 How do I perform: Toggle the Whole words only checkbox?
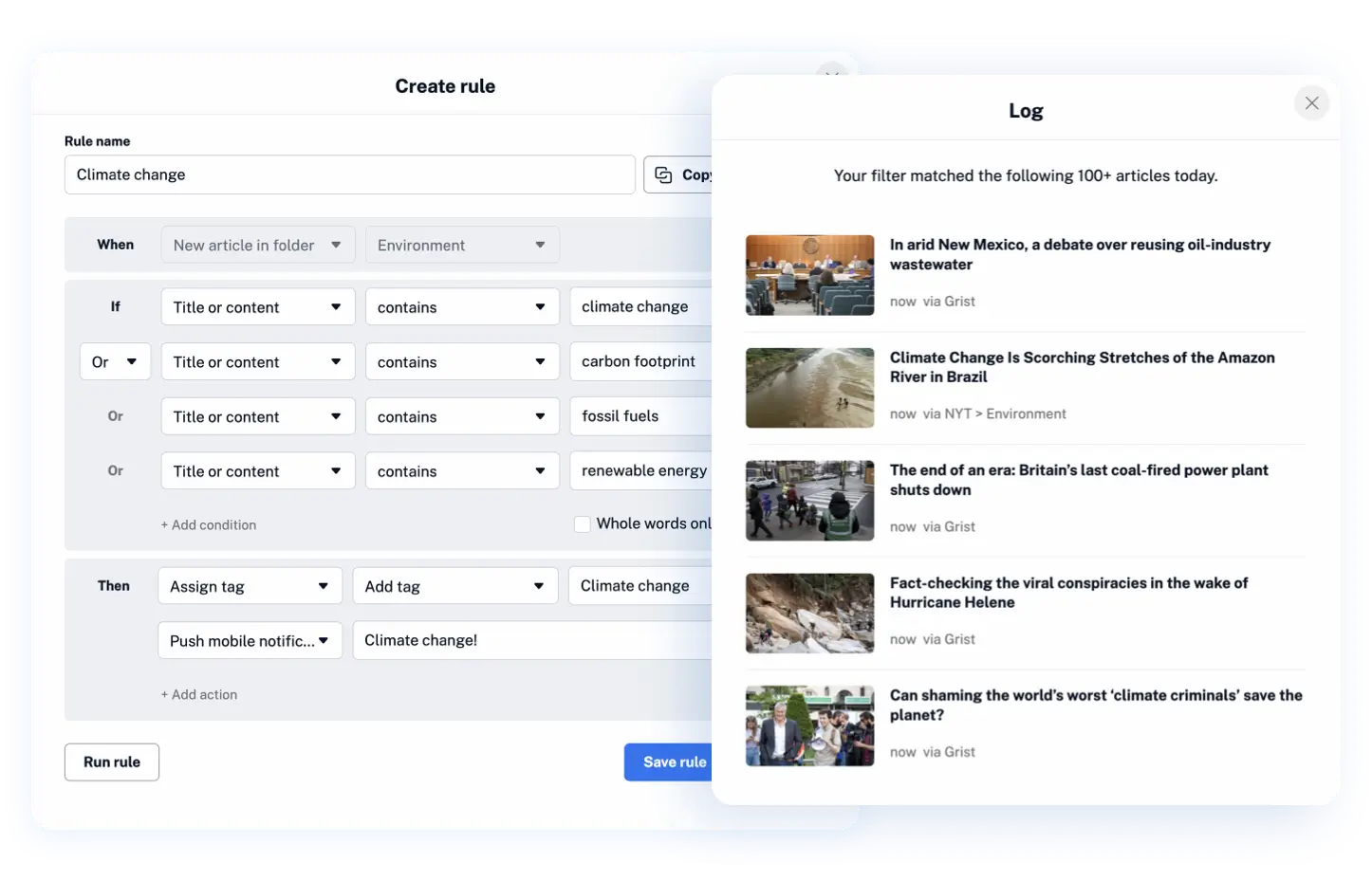click(583, 524)
